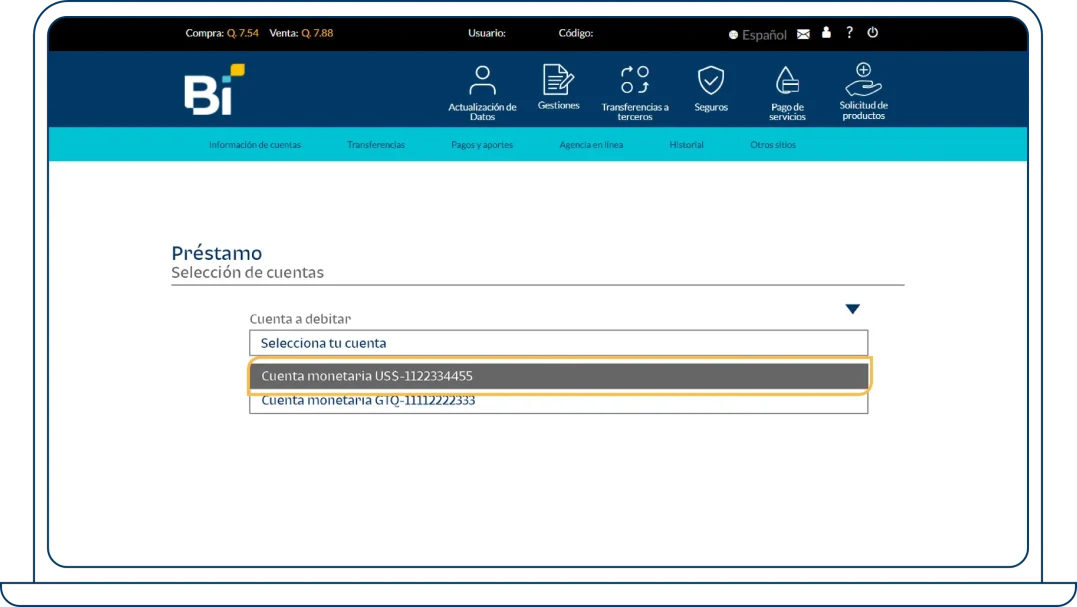Viewport: 1077px width, 607px height.
Task: Click the Historial menu link
Action: (686, 145)
